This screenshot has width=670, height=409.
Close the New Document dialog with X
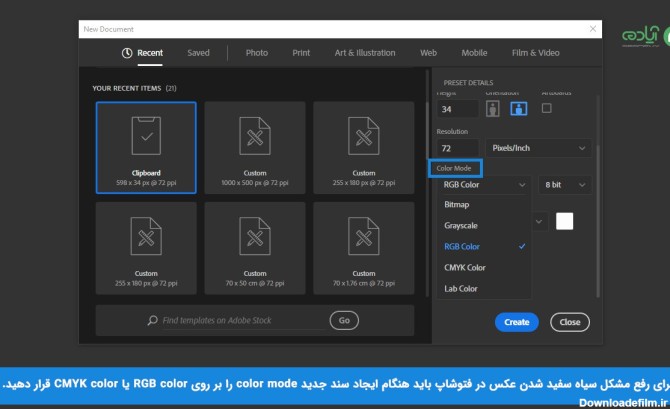click(593, 29)
